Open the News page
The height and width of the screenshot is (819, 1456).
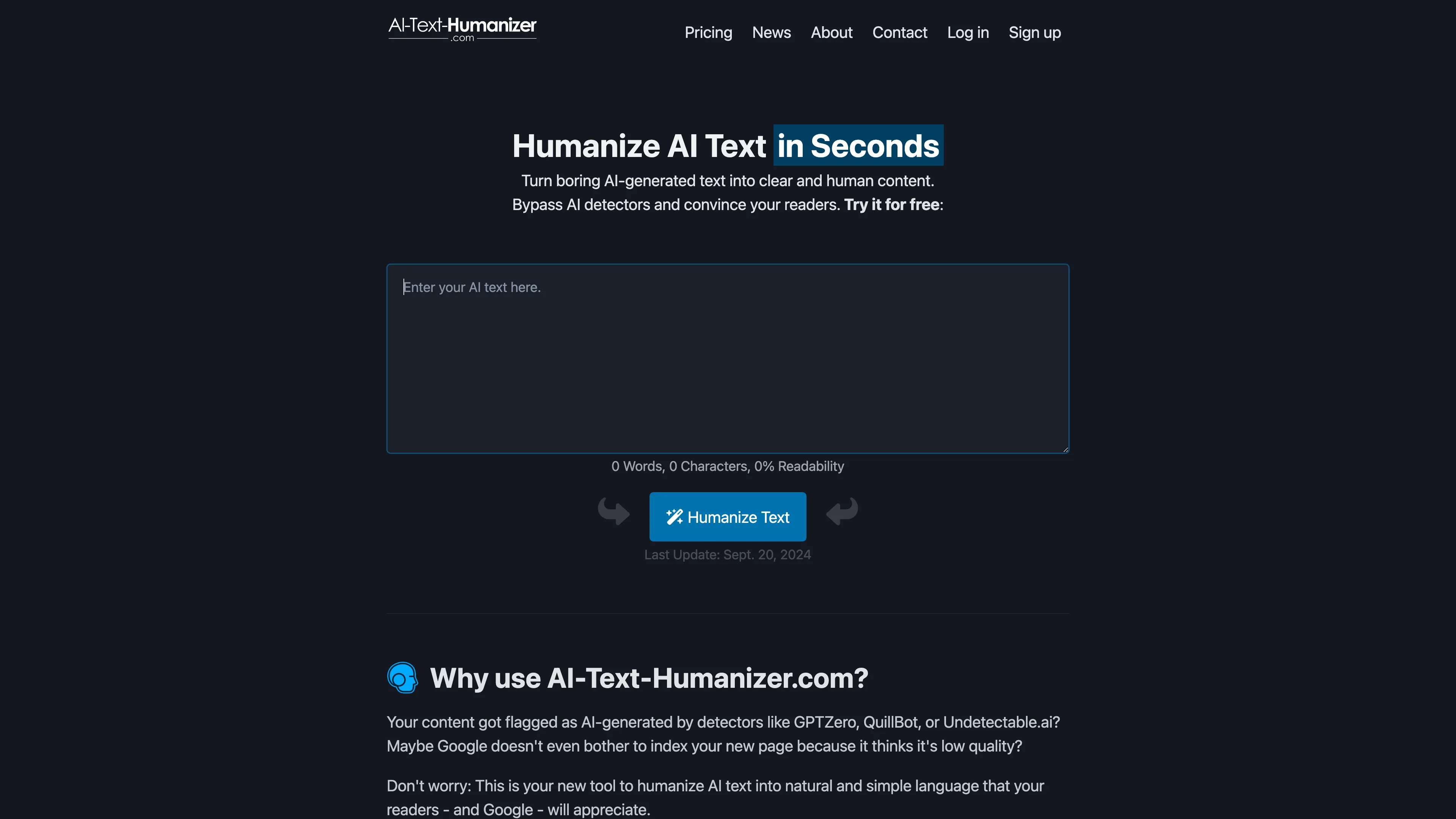point(771,32)
